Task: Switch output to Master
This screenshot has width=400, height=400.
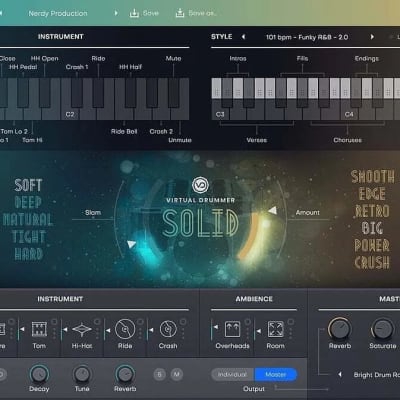Action: [276, 375]
